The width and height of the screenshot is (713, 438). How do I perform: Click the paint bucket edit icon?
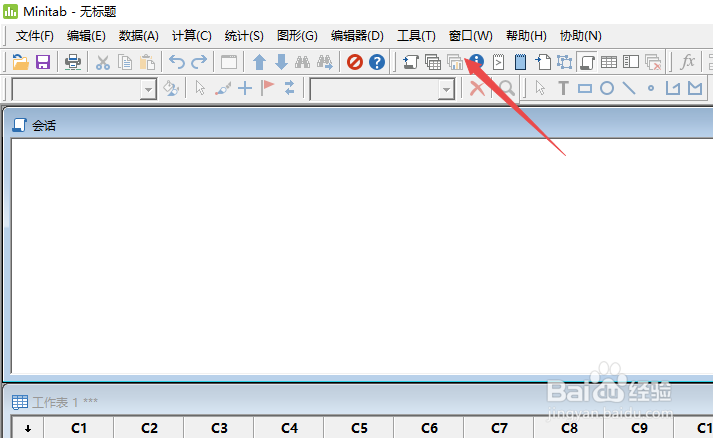(x=171, y=88)
